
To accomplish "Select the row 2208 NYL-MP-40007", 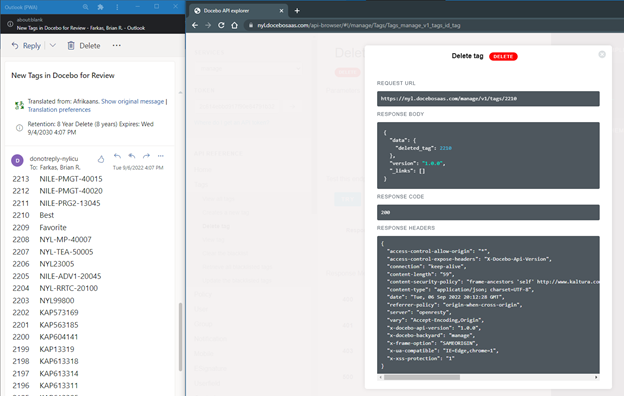I will tap(52, 240).
